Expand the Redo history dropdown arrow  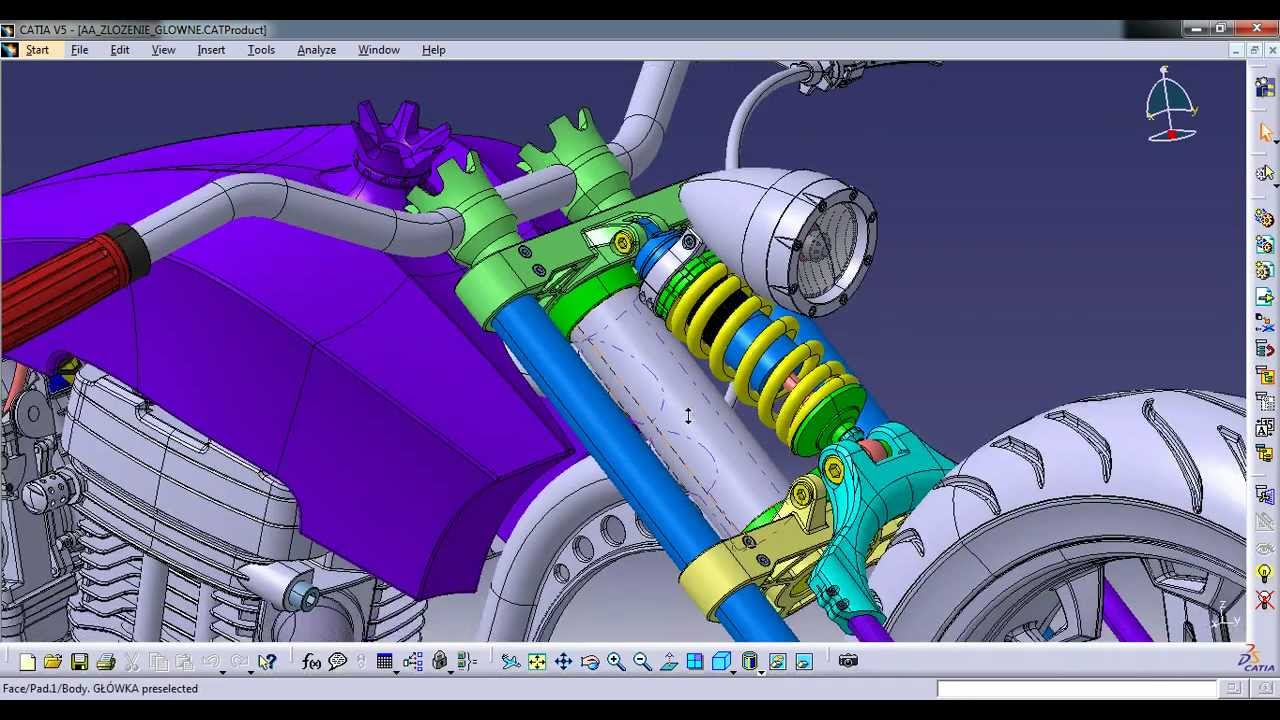250,671
